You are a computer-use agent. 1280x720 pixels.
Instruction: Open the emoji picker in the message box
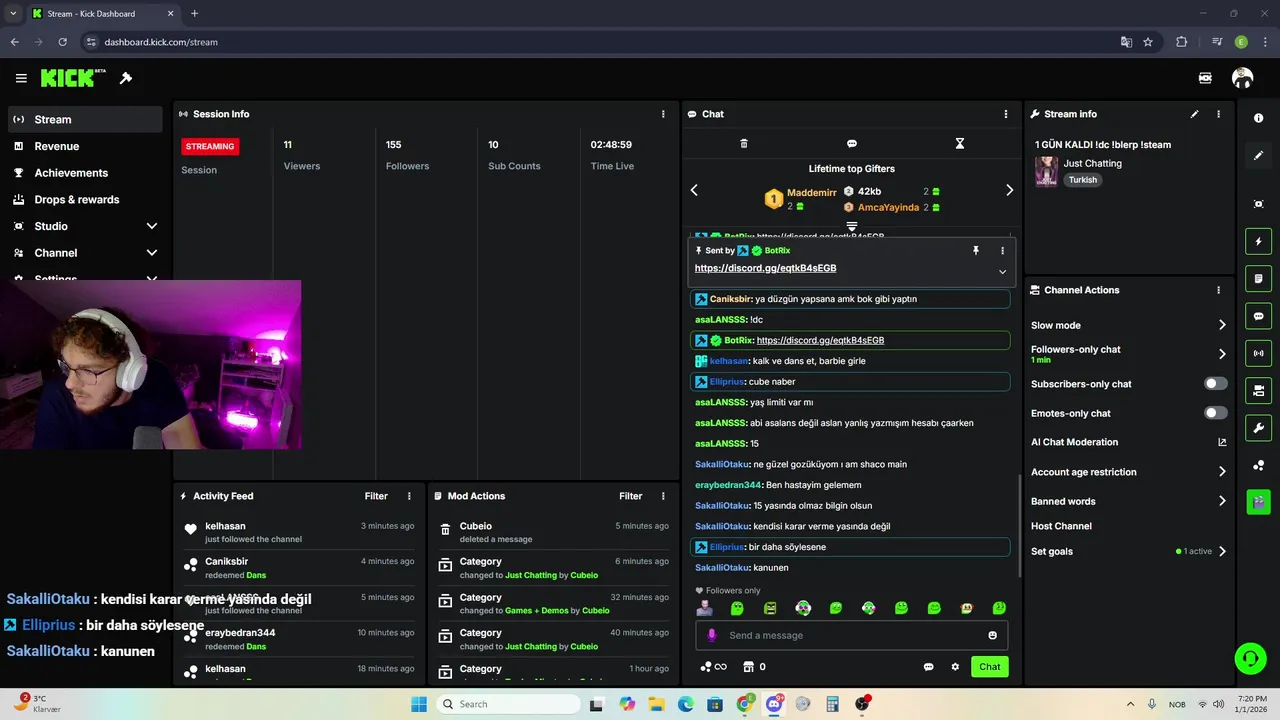tap(992, 635)
